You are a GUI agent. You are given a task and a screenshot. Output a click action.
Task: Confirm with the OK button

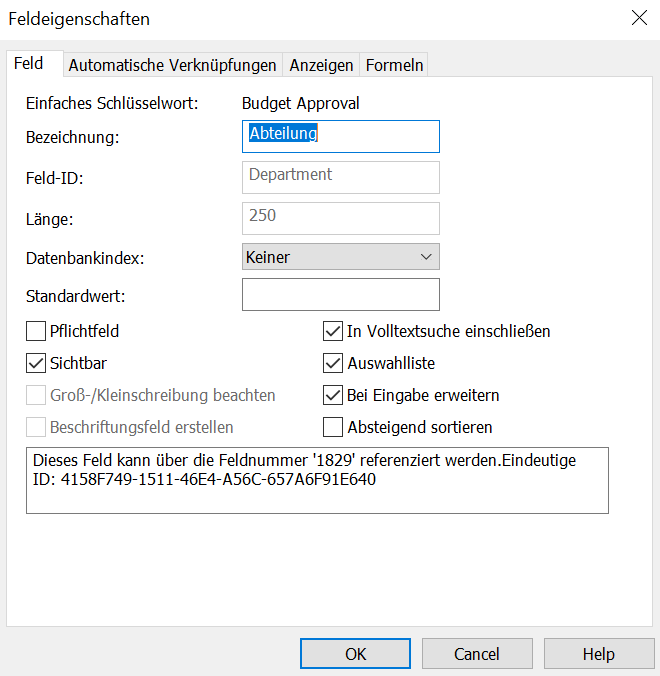[355, 654]
